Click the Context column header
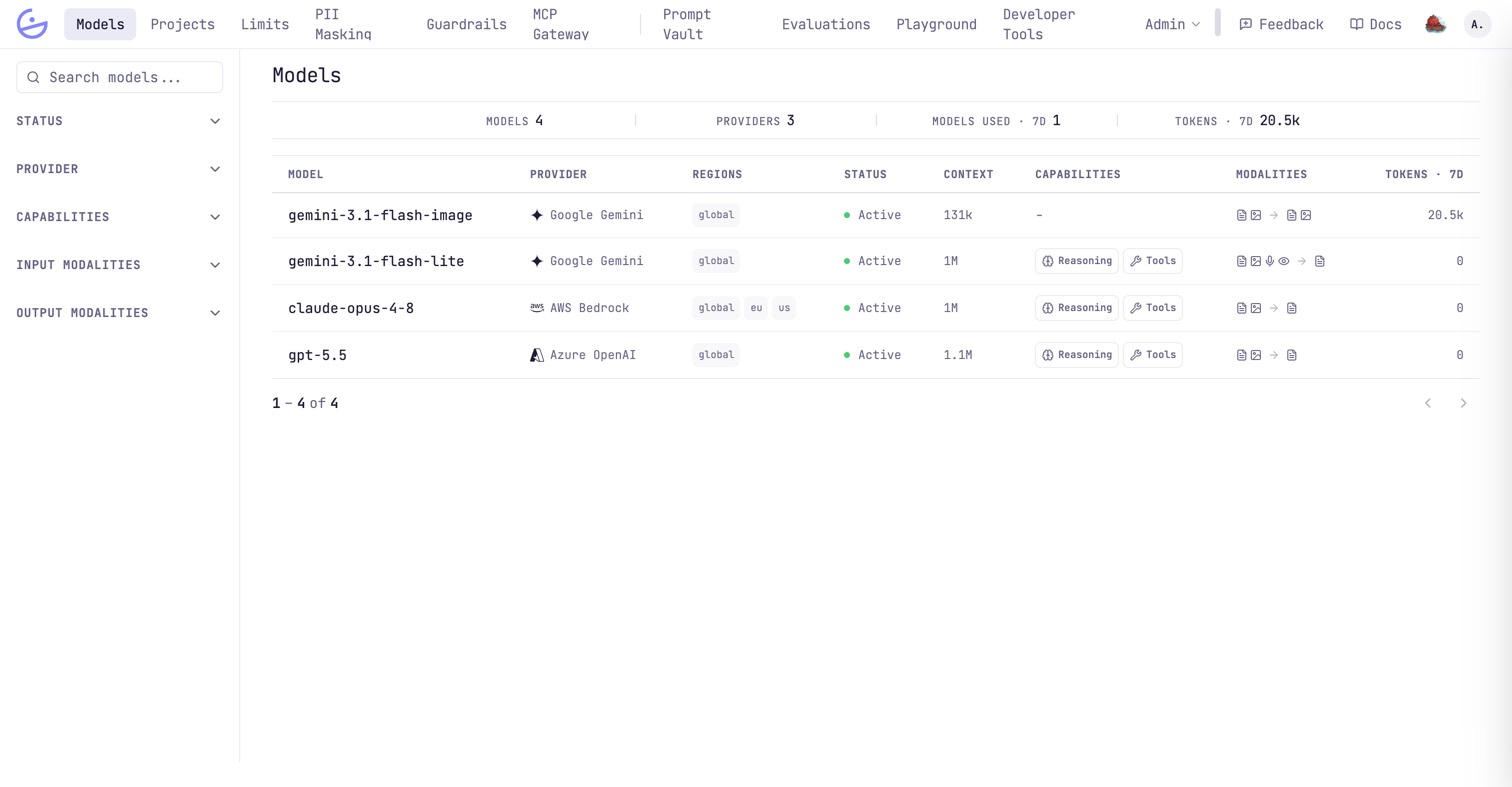Screen dimensions: 1512x787 coord(968,174)
